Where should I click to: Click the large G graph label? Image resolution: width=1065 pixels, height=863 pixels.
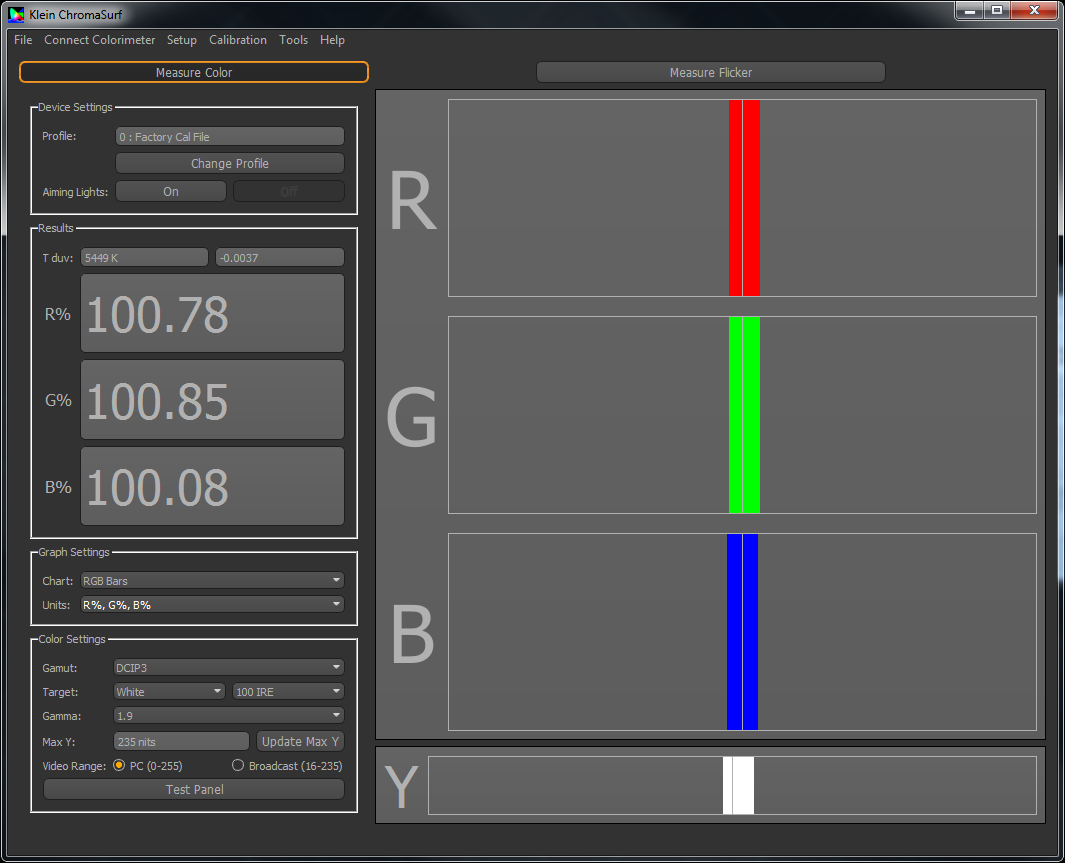pyautogui.click(x=412, y=417)
